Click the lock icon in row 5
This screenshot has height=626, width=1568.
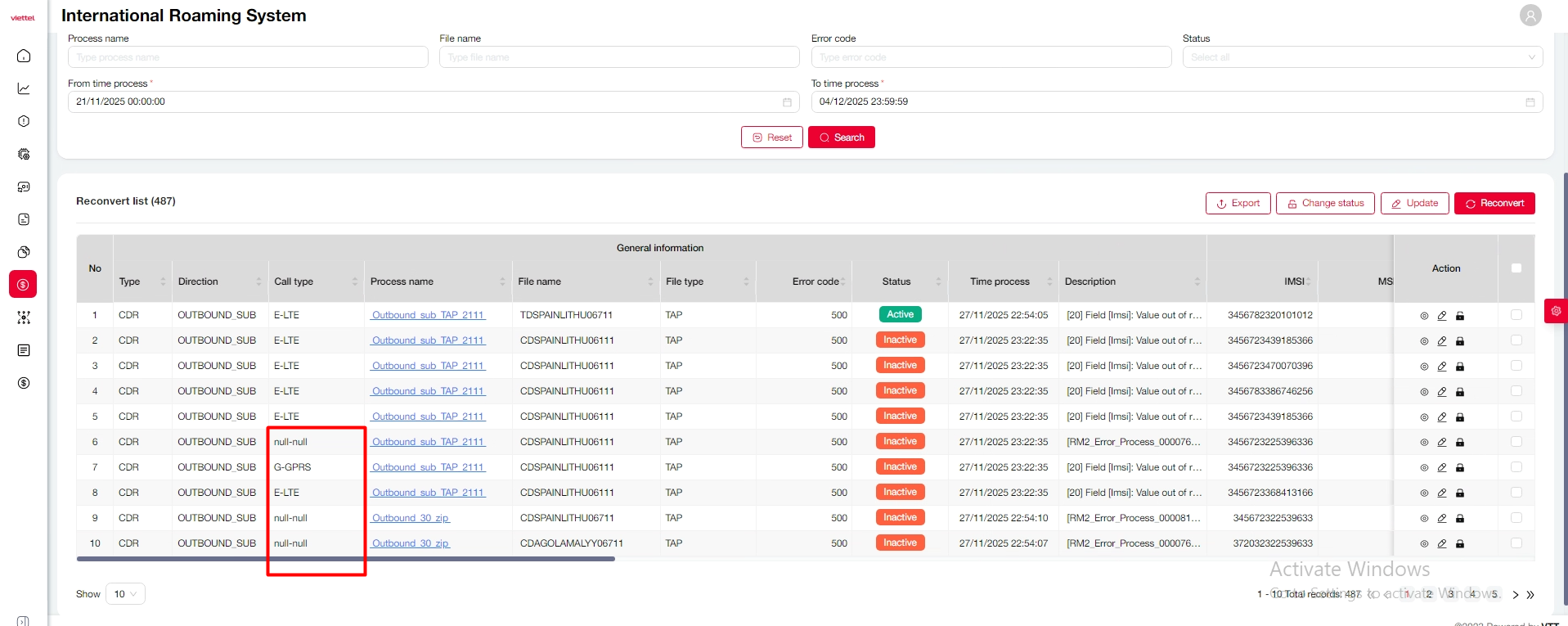pos(1460,417)
